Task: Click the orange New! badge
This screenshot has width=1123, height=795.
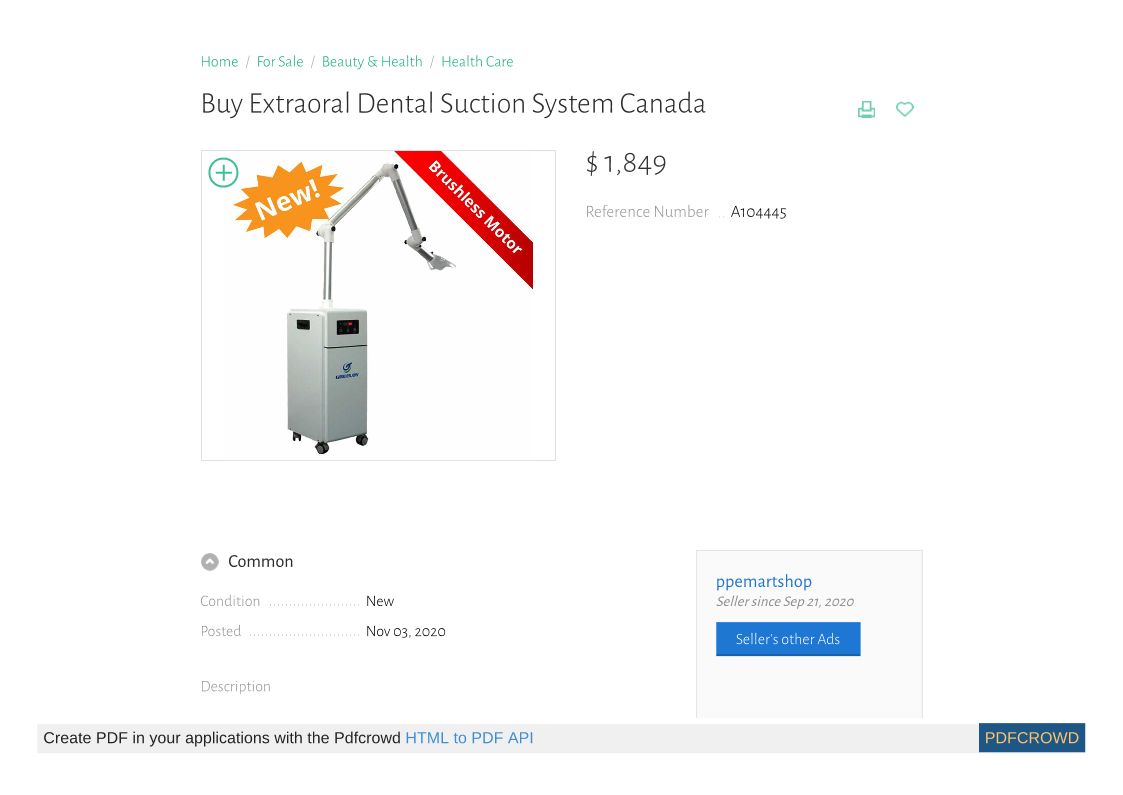Action: click(x=288, y=201)
